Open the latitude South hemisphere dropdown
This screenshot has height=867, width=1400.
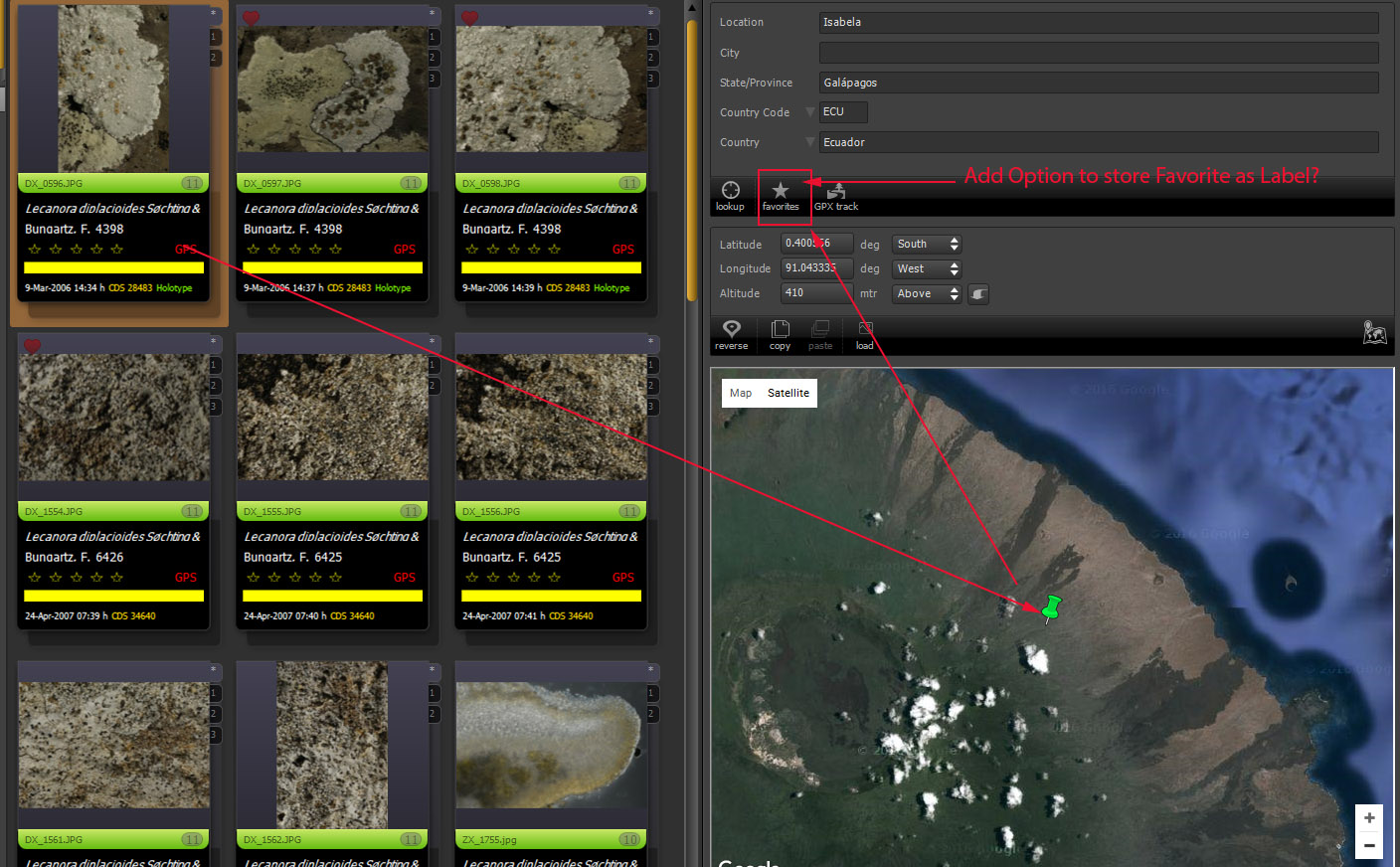(x=927, y=244)
